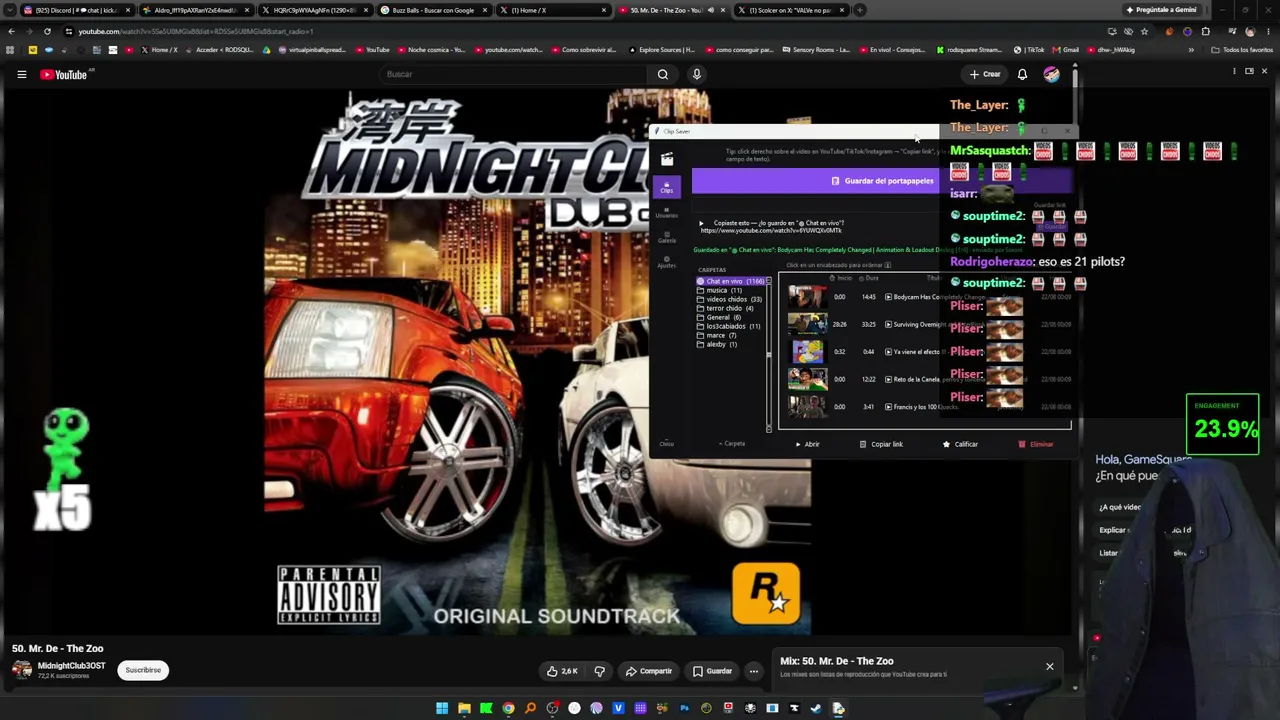The image size is (1280, 720).
Task: Open the YouTube guide hamburger menu
Action: (x=21, y=74)
